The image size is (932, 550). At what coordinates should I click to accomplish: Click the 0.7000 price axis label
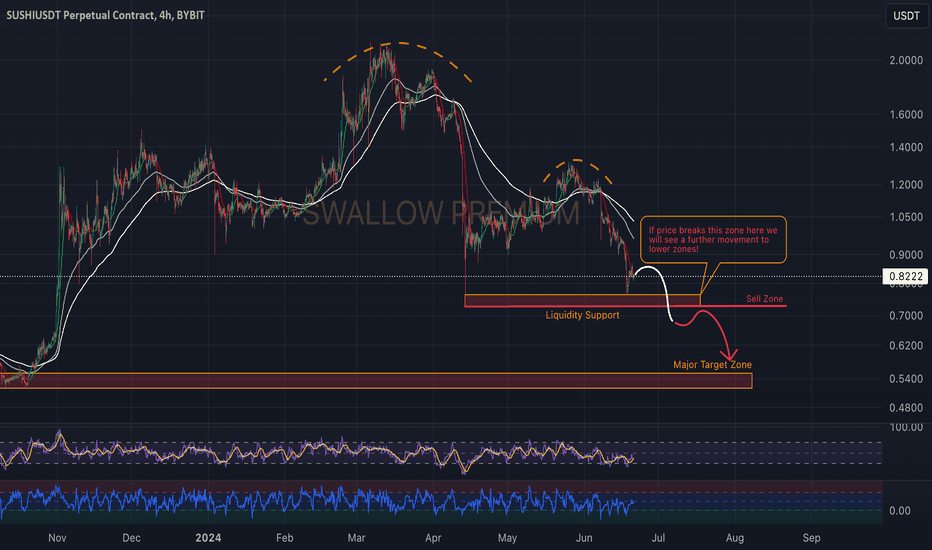click(906, 316)
